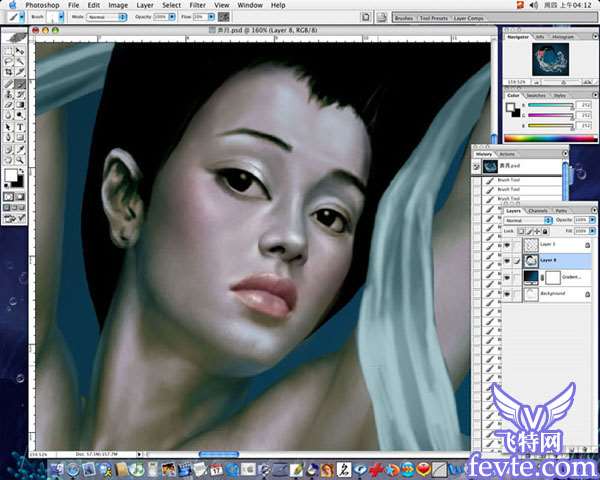
Task: Select the Rectangular Marquee tool
Action: [8, 51]
